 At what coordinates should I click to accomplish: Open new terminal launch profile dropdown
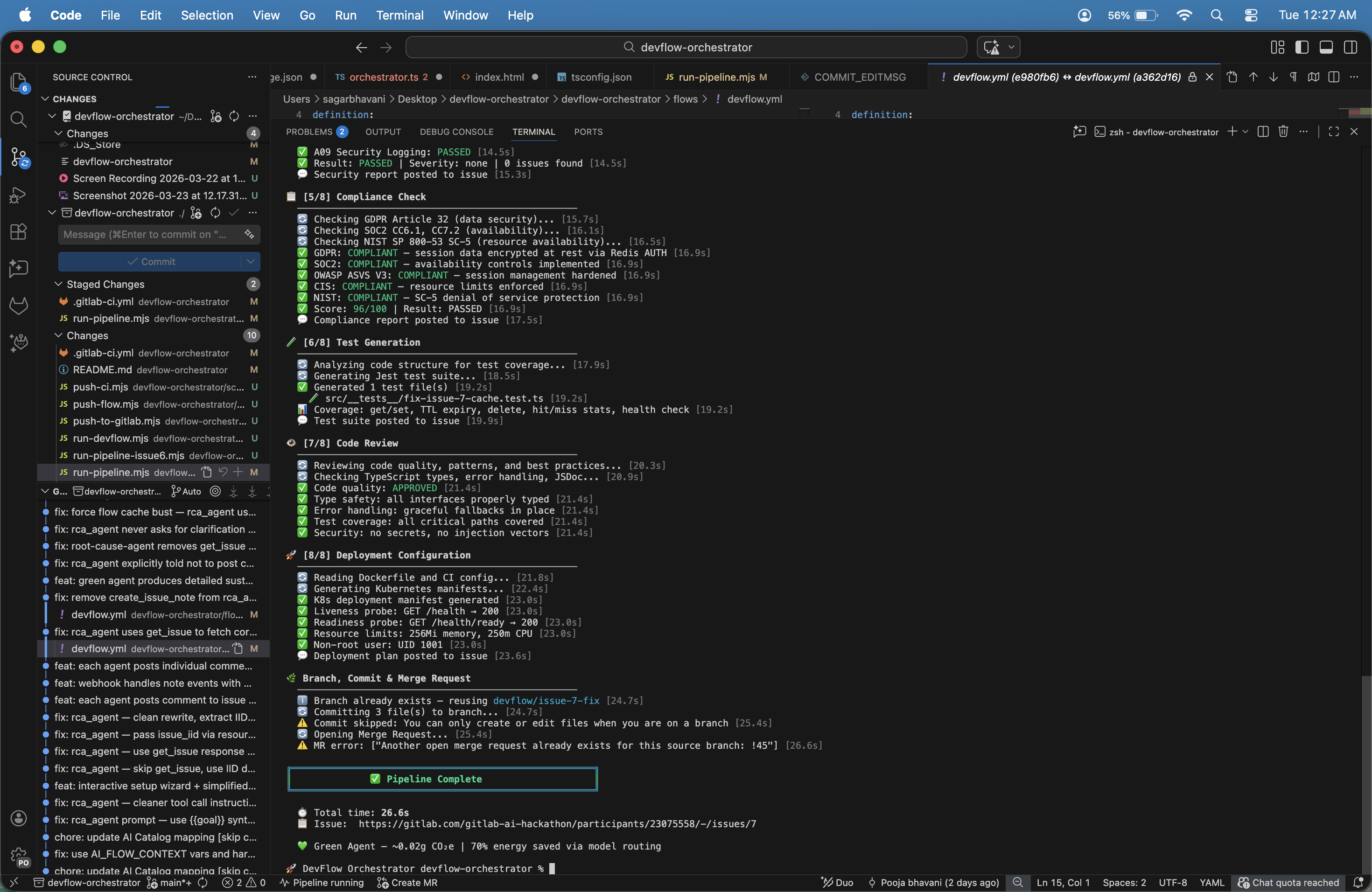1245,132
